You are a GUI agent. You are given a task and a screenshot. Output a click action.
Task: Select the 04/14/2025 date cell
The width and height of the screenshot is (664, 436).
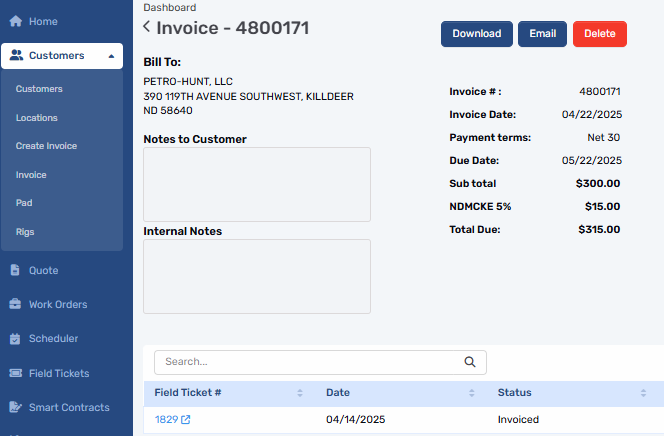(355, 419)
